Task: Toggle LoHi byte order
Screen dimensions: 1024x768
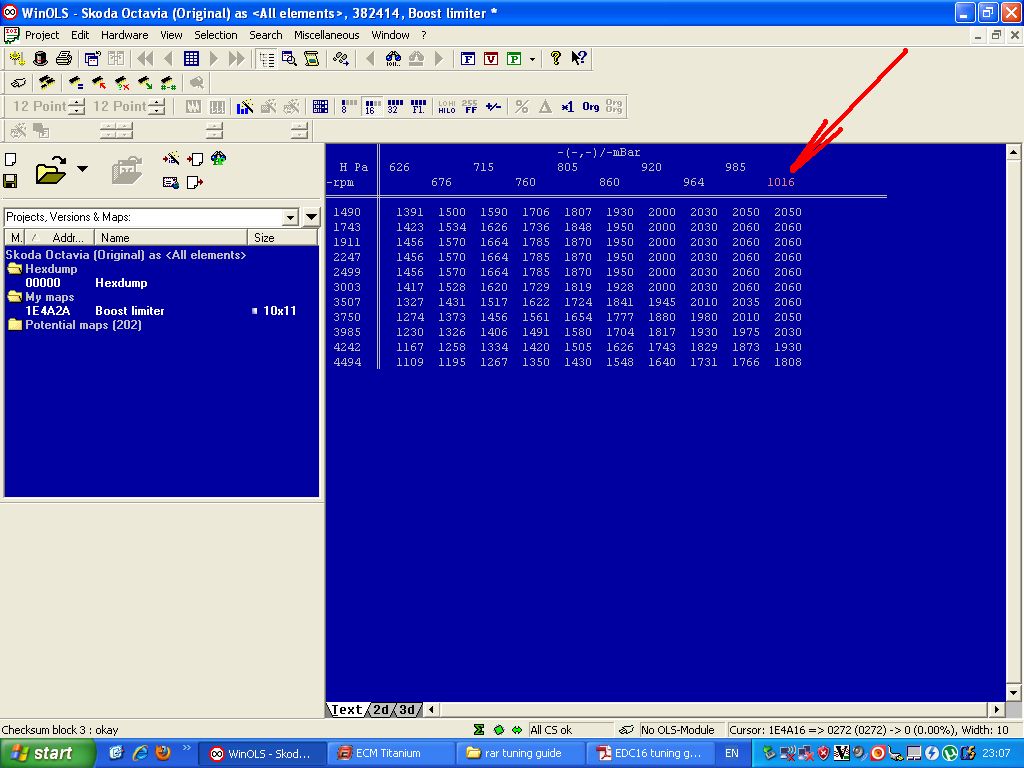Action: (x=446, y=106)
